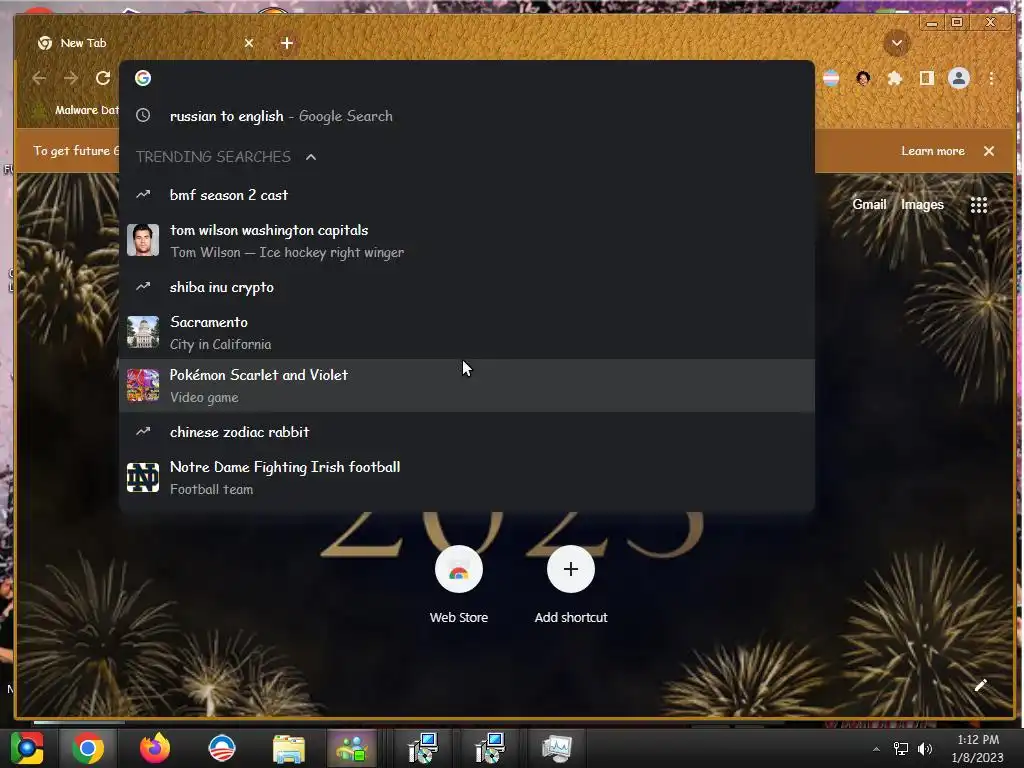Image resolution: width=1024 pixels, height=768 pixels.
Task: Open File Explorer folder on taskbar
Action: click(x=289, y=748)
